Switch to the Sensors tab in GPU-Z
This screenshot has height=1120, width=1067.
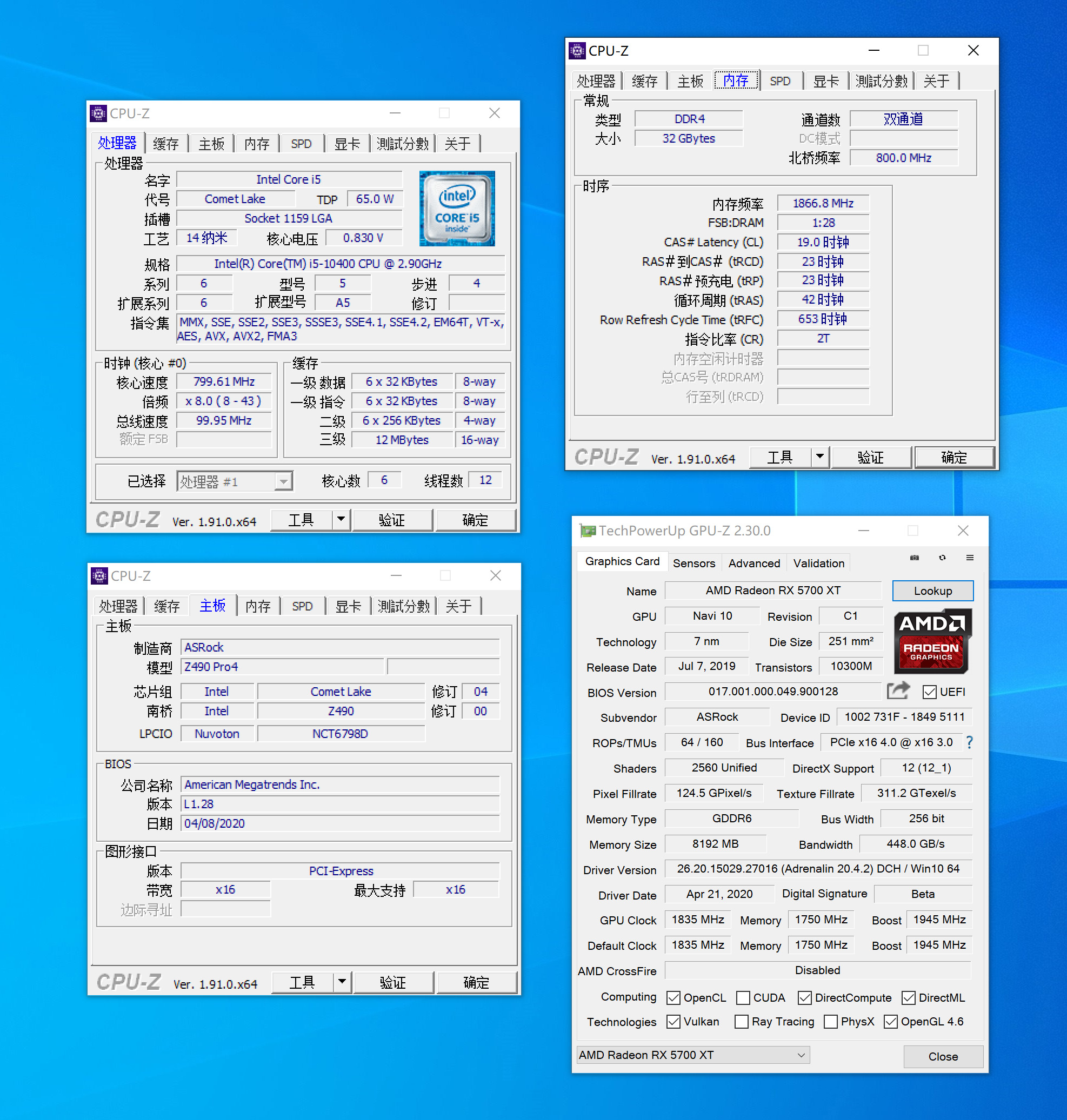[694, 563]
